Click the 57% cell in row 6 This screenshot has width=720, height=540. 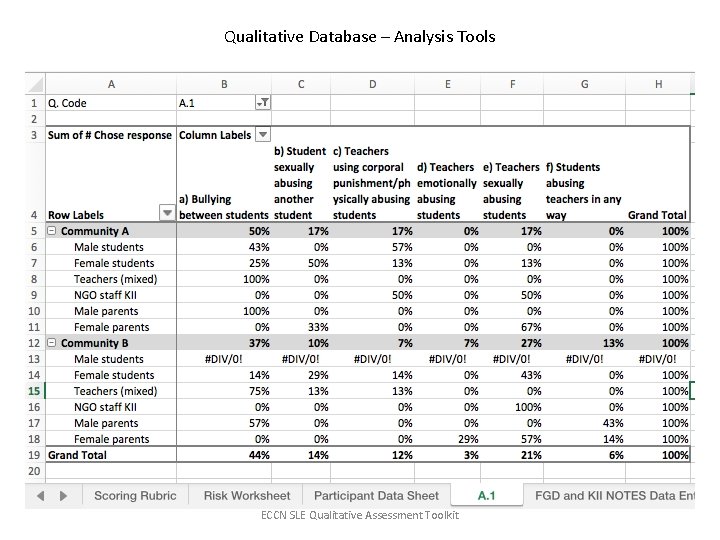(x=372, y=247)
